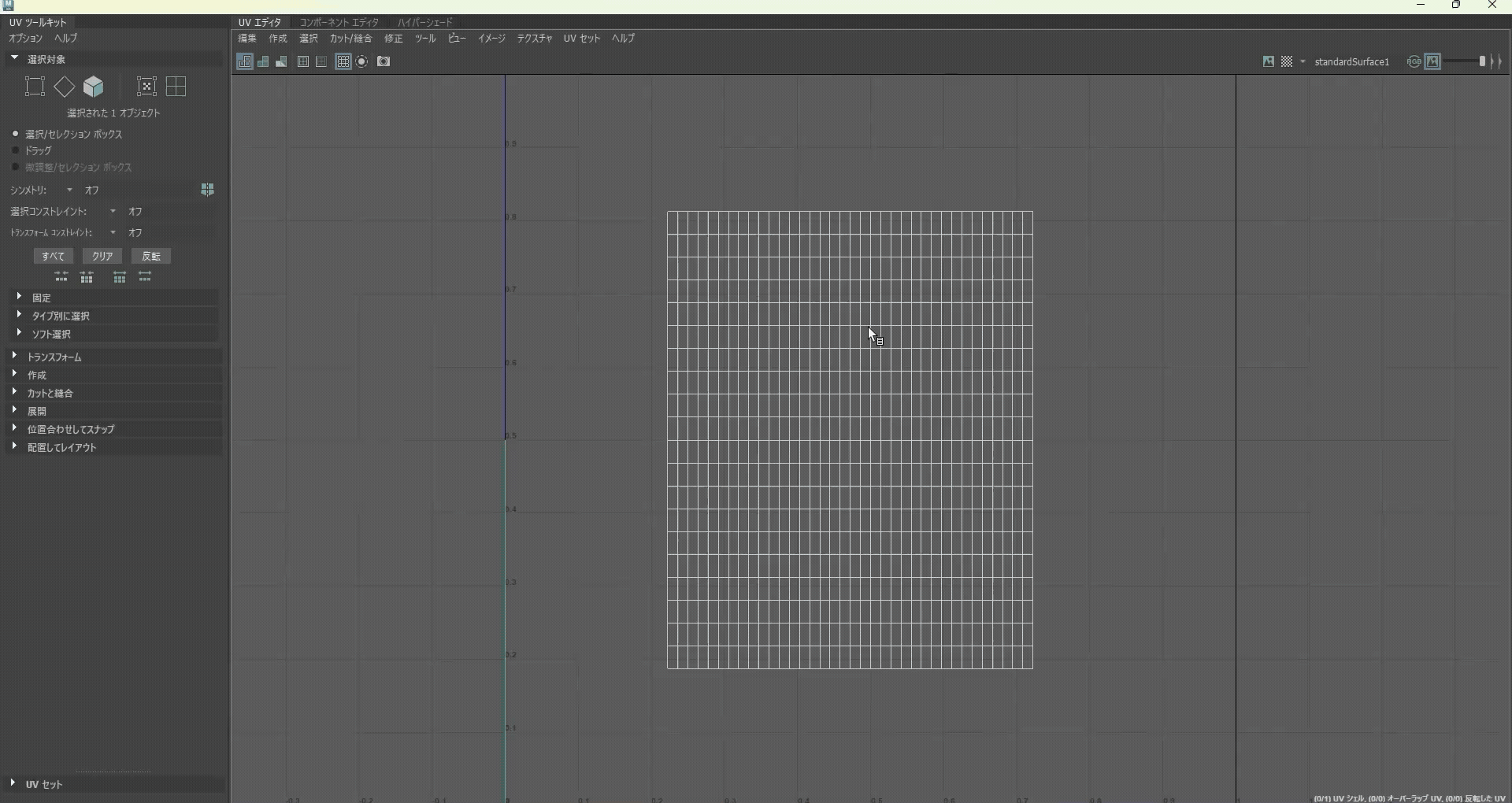Click the UV snapshot camera icon
Viewport: 1512px width, 803px height.
click(x=384, y=61)
